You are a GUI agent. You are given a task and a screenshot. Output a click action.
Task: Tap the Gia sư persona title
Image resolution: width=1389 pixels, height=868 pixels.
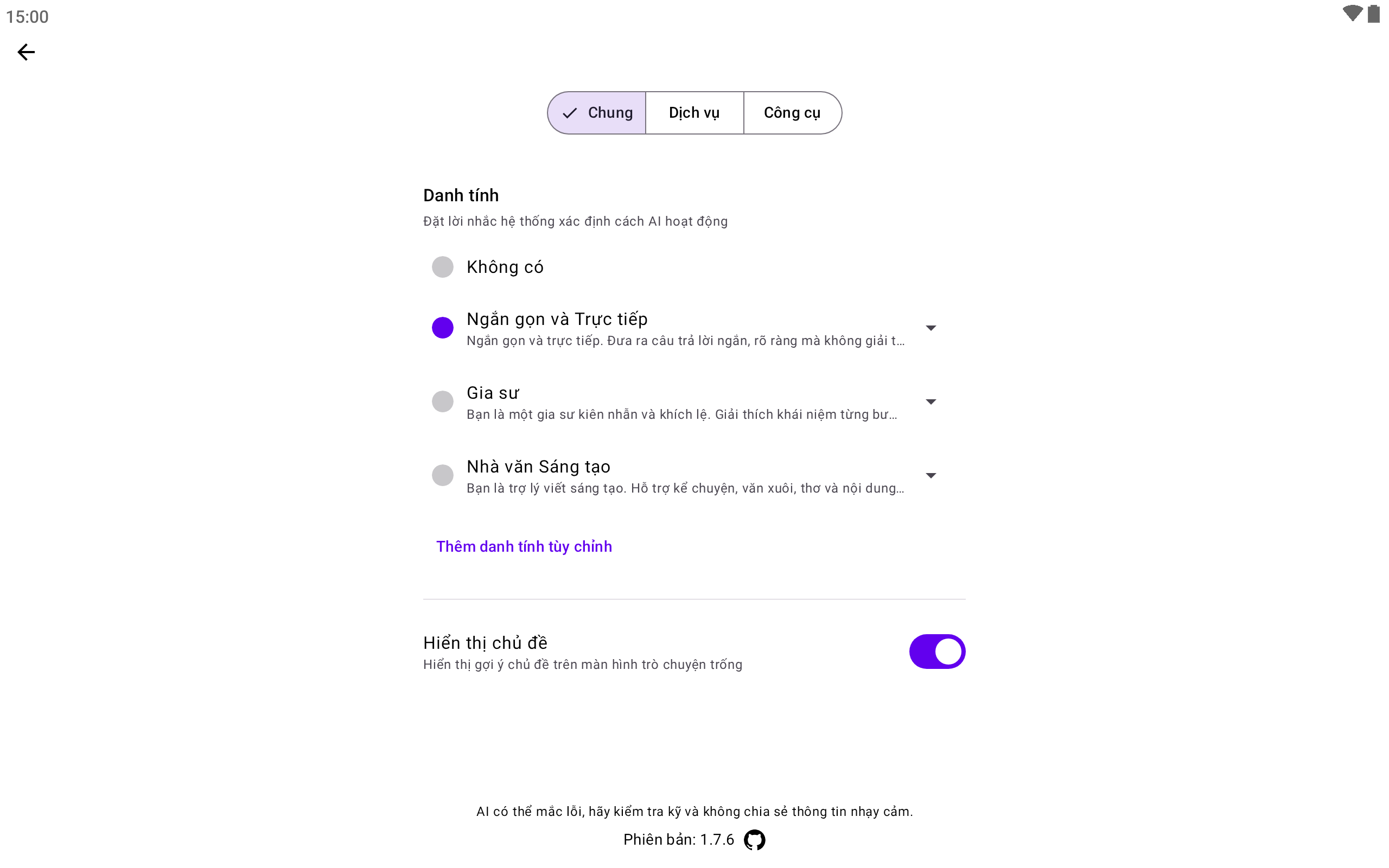point(493,393)
